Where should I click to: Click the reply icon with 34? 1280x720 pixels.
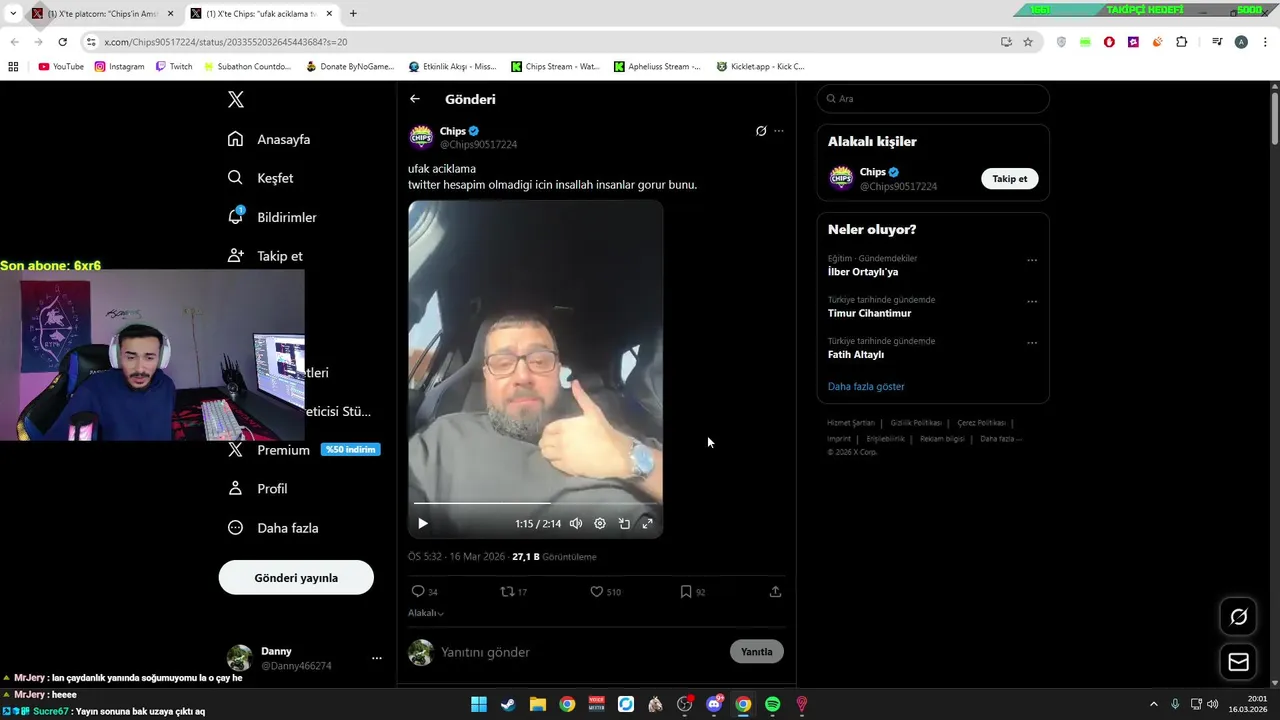(x=425, y=592)
